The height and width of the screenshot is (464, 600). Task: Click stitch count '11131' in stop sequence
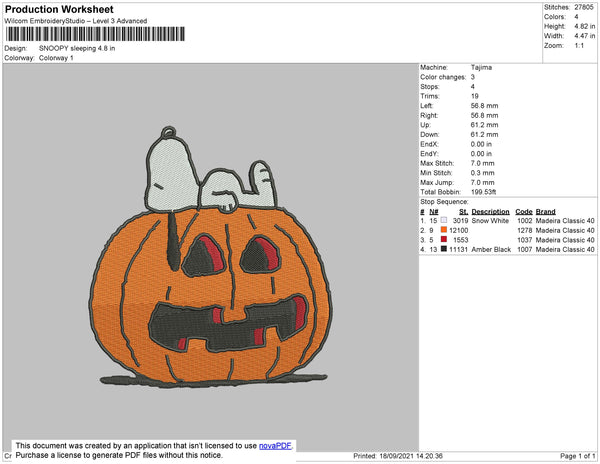[x=459, y=249]
